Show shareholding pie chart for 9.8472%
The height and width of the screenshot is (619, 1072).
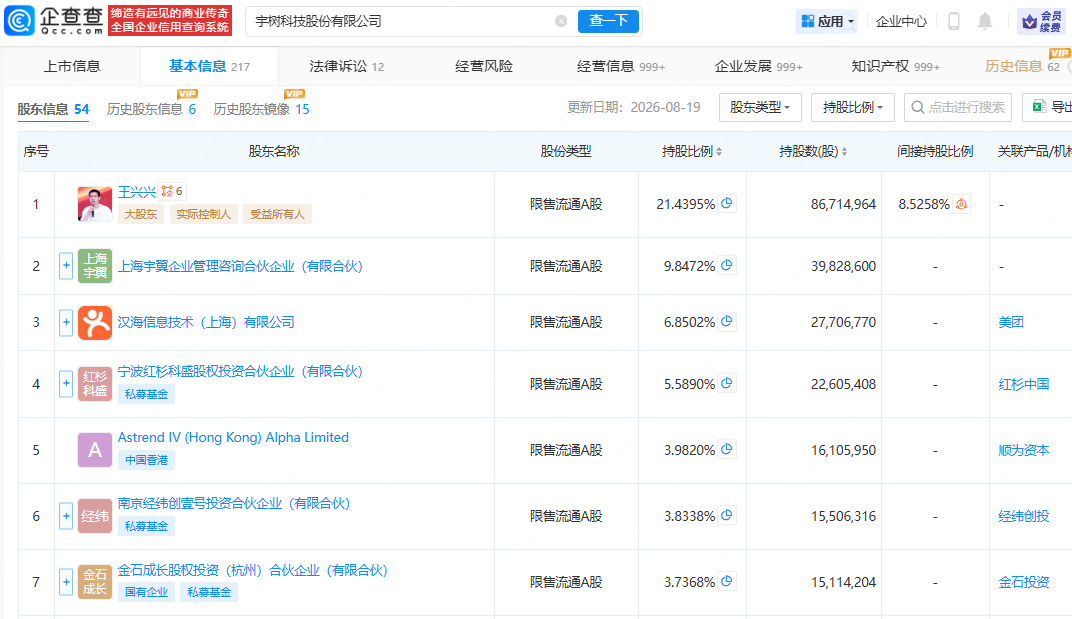click(x=727, y=265)
